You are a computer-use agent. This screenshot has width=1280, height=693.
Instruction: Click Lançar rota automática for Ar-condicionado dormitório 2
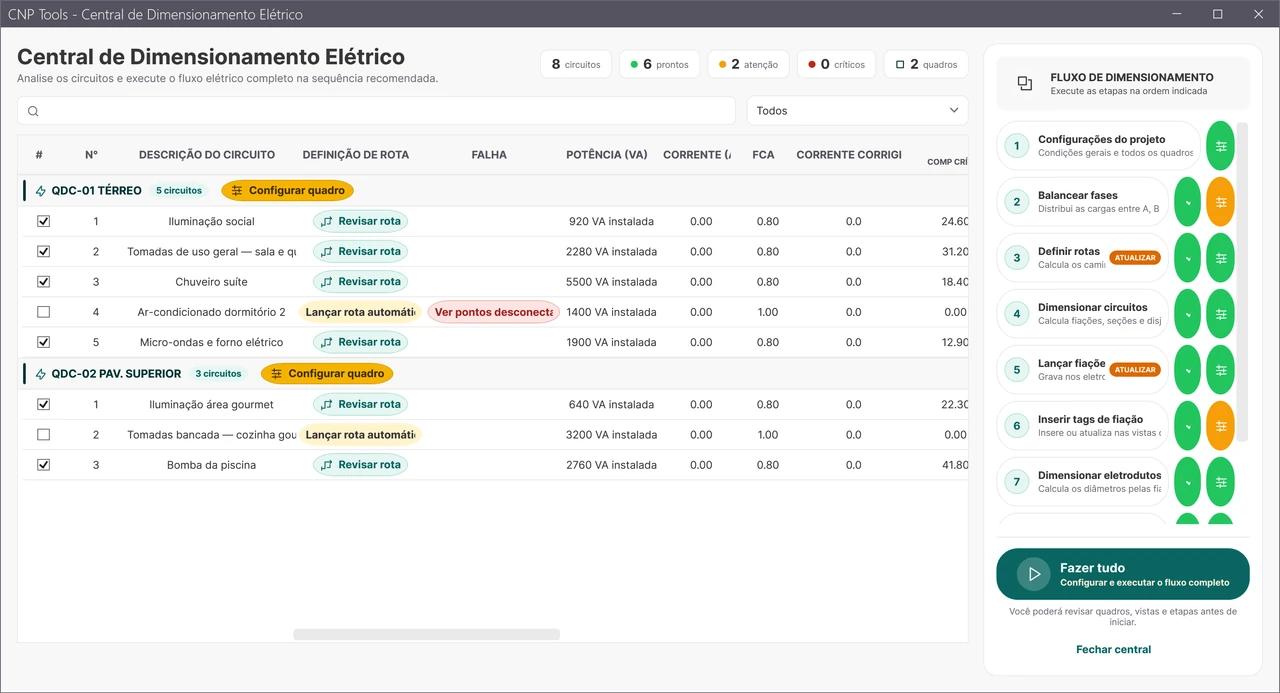coord(360,312)
